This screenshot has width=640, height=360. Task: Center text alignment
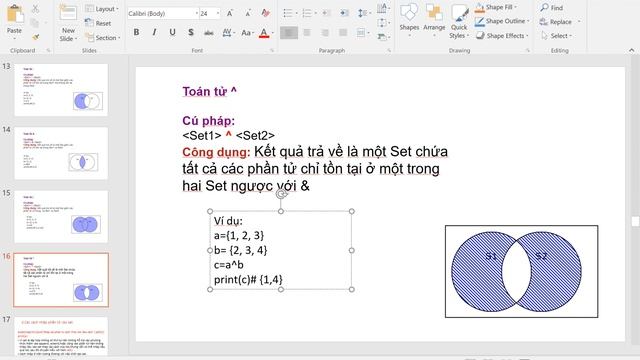coord(307,32)
